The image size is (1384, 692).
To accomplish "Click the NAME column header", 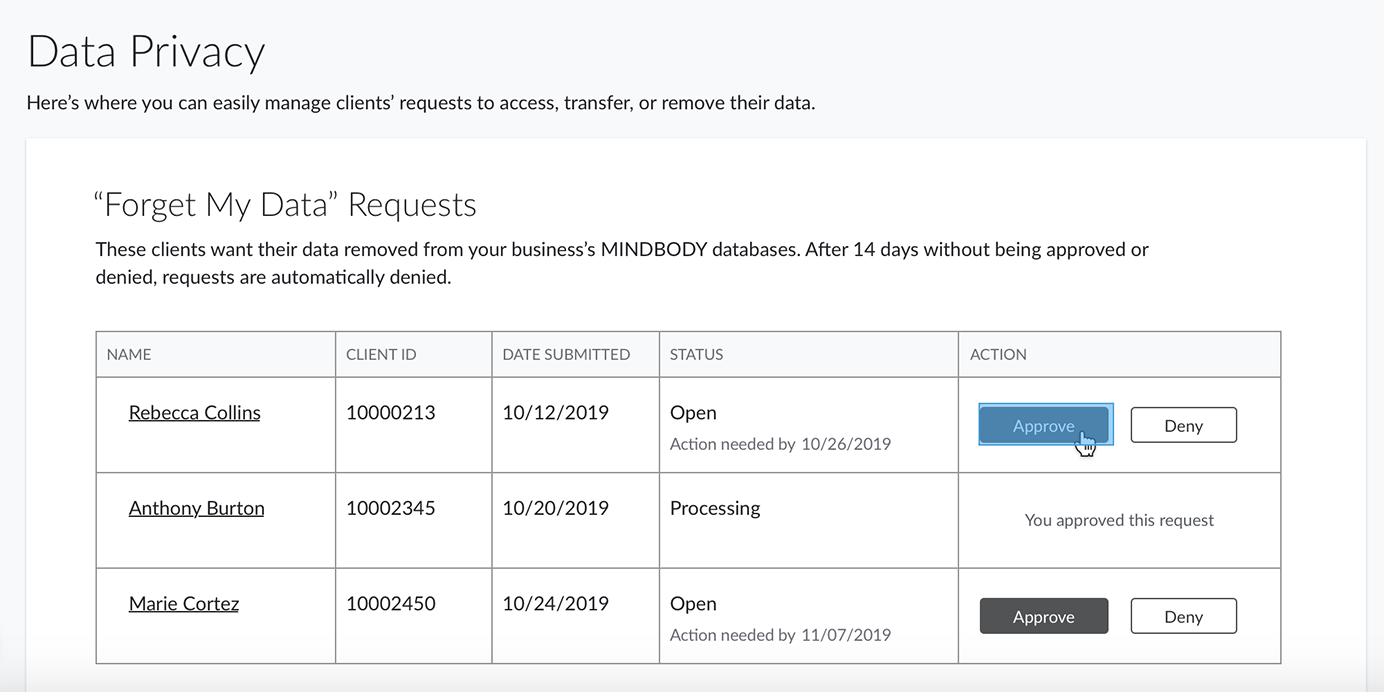I will [129, 354].
